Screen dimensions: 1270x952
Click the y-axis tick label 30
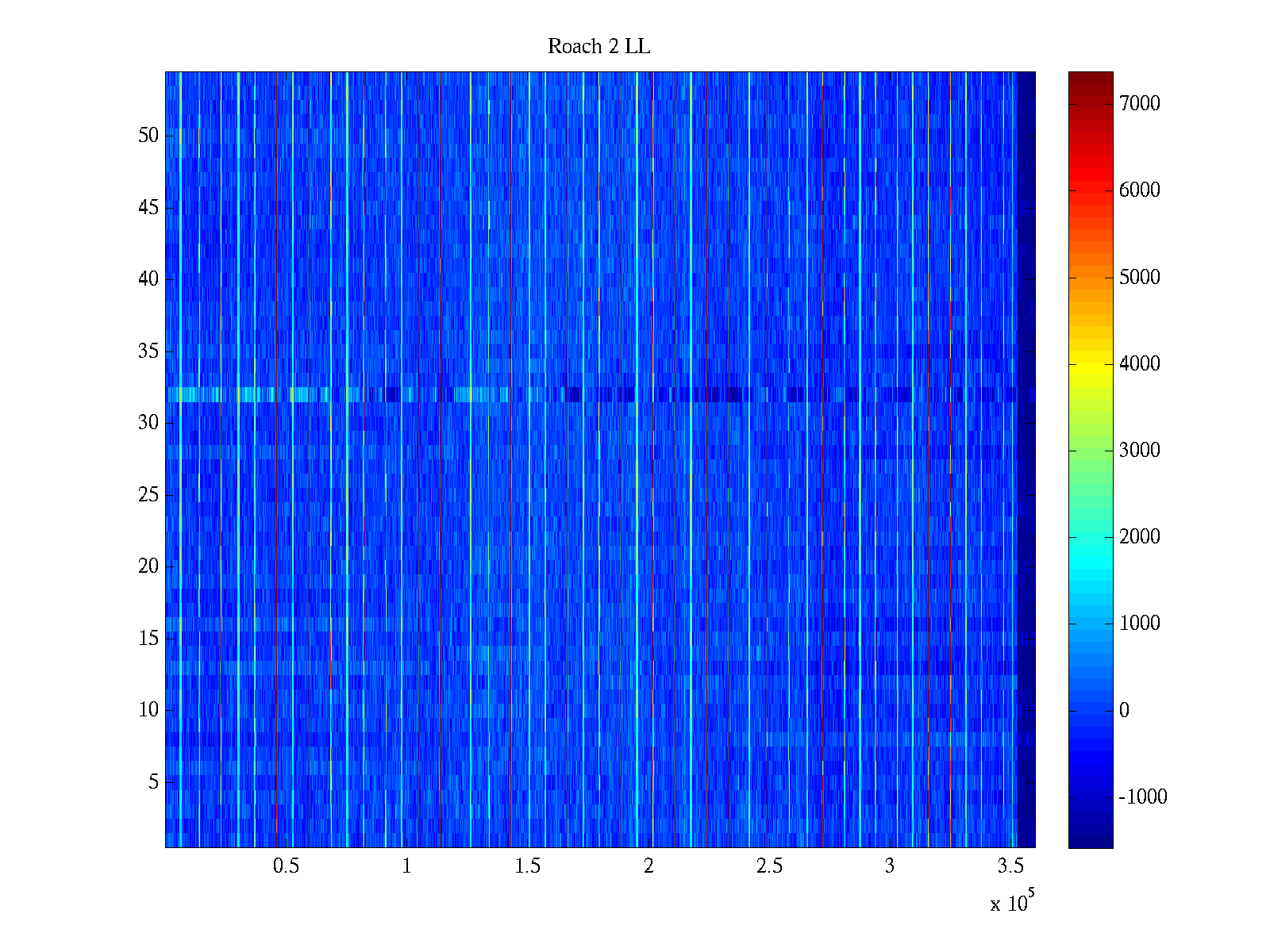148,423
